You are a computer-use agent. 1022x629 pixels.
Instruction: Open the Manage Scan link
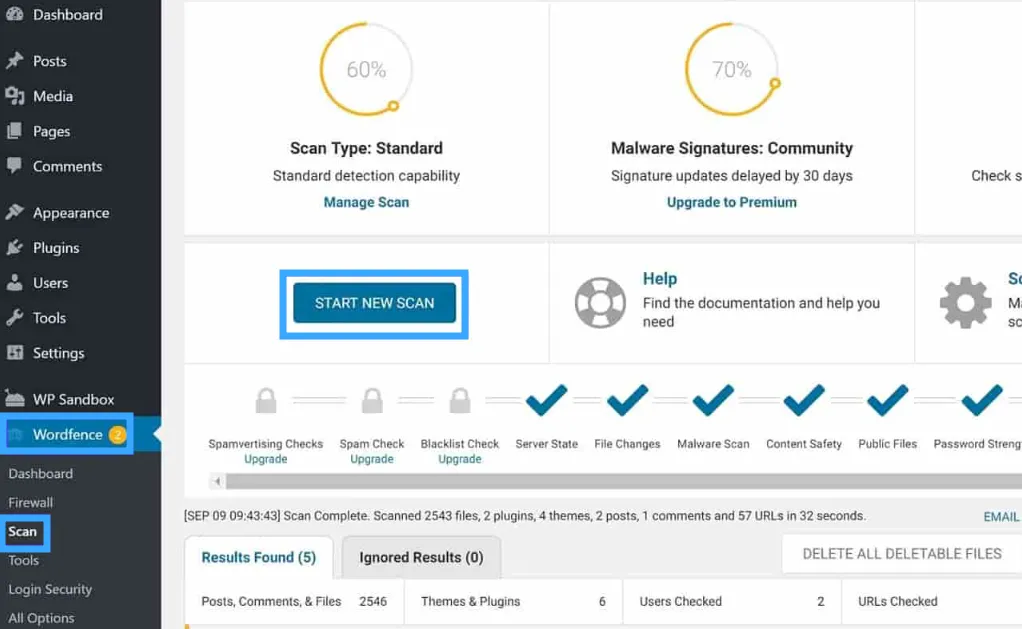coord(367,201)
